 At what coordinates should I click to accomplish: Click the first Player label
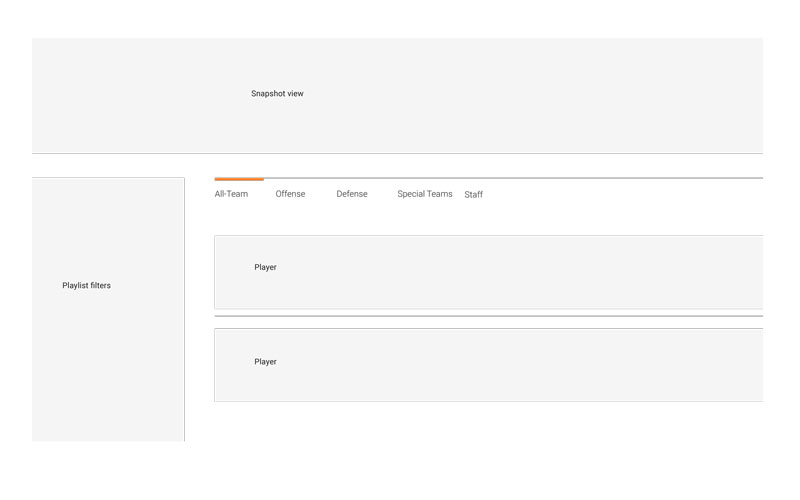(x=265, y=268)
